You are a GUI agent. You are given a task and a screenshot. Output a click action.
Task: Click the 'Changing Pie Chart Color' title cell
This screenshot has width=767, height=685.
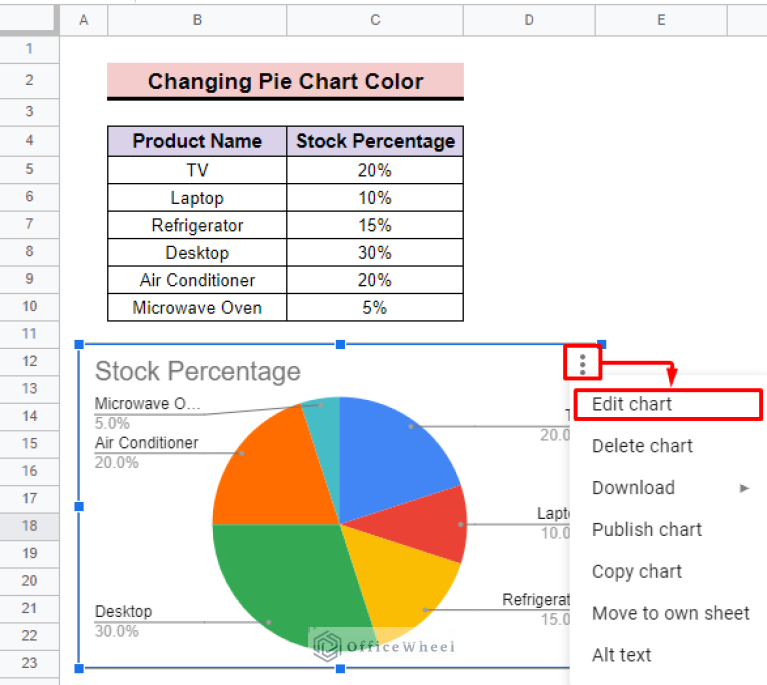point(285,81)
